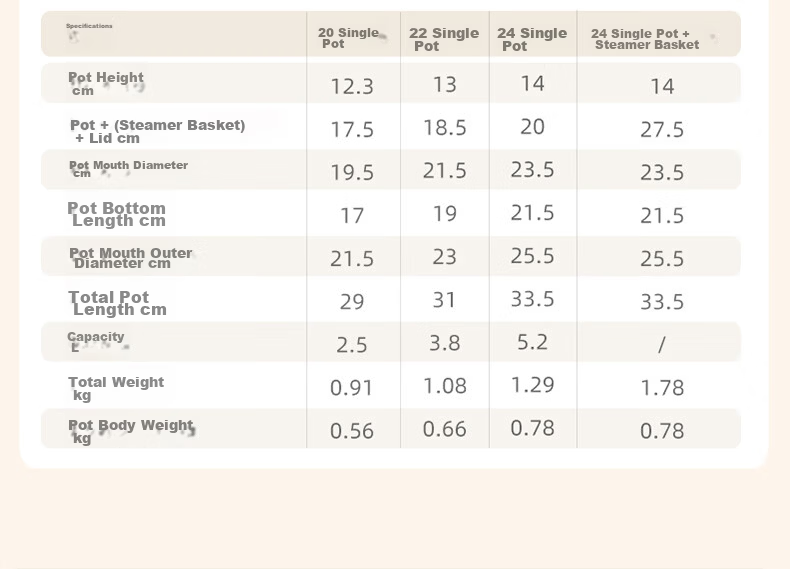Select pot body weight value 0.56
This screenshot has width=790, height=569.
[x=352, y=431]
